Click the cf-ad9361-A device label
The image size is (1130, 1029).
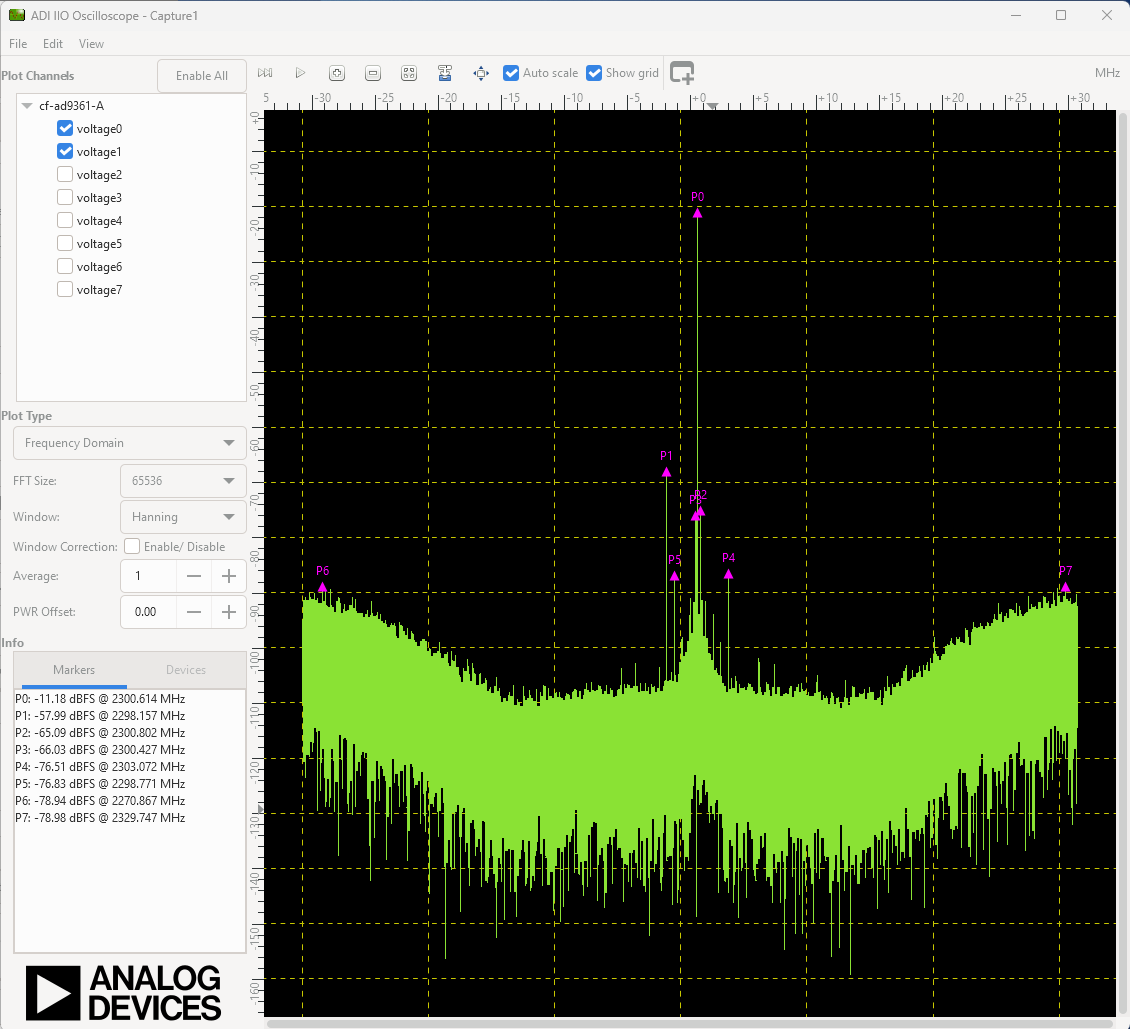coord(71,105)
